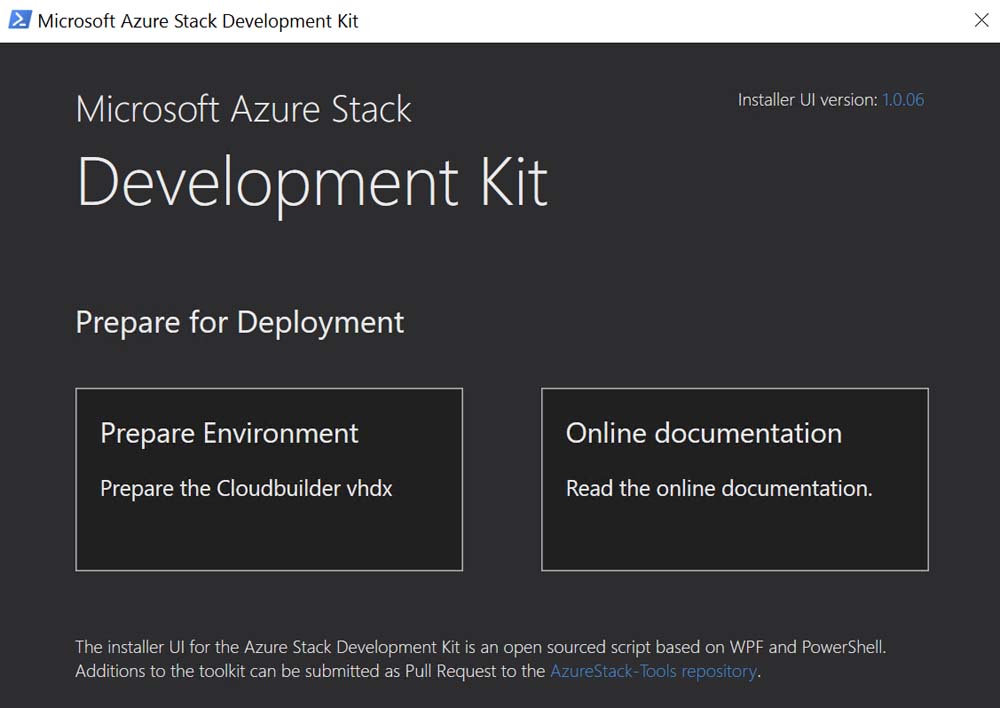Click the 'Prepare Environment' tile title
Image resolution: width=1000 pixels, height=708 pixels.
(229, 433)
